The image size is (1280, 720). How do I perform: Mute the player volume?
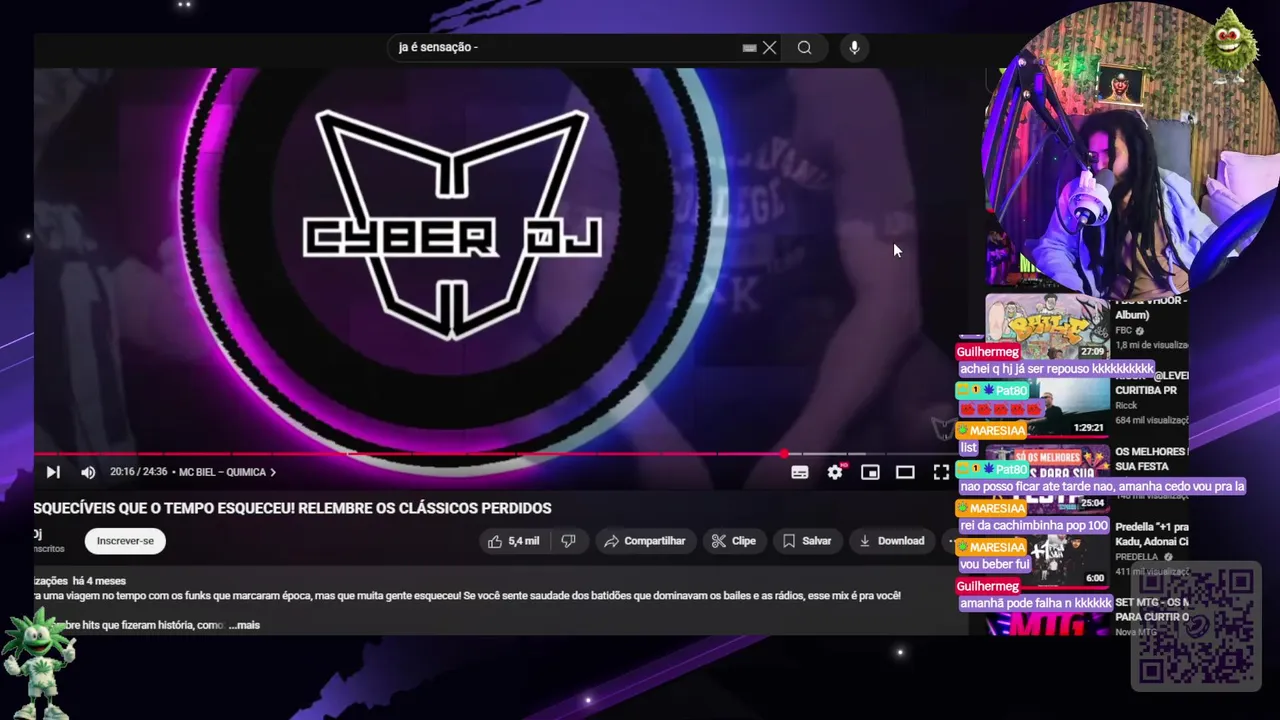tap(88, 472)
